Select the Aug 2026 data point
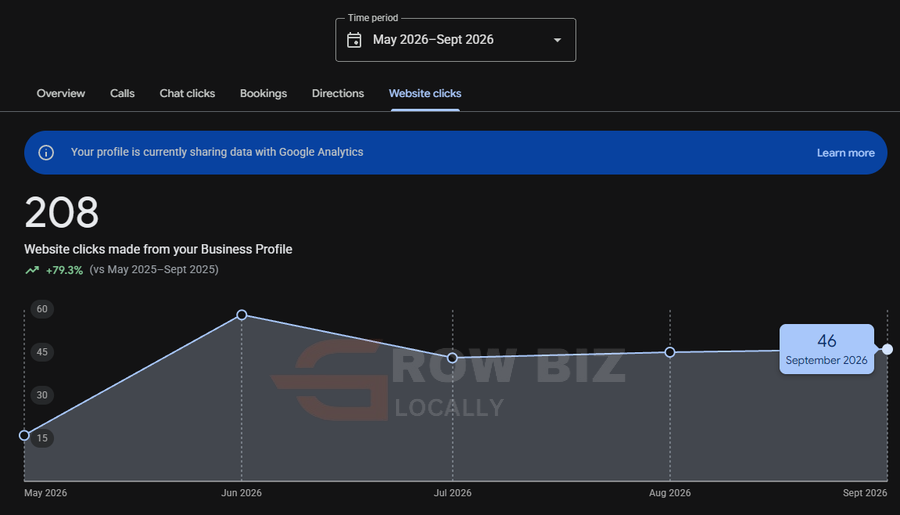The height and width of the screenshot is (515, 900). [670, 352]
